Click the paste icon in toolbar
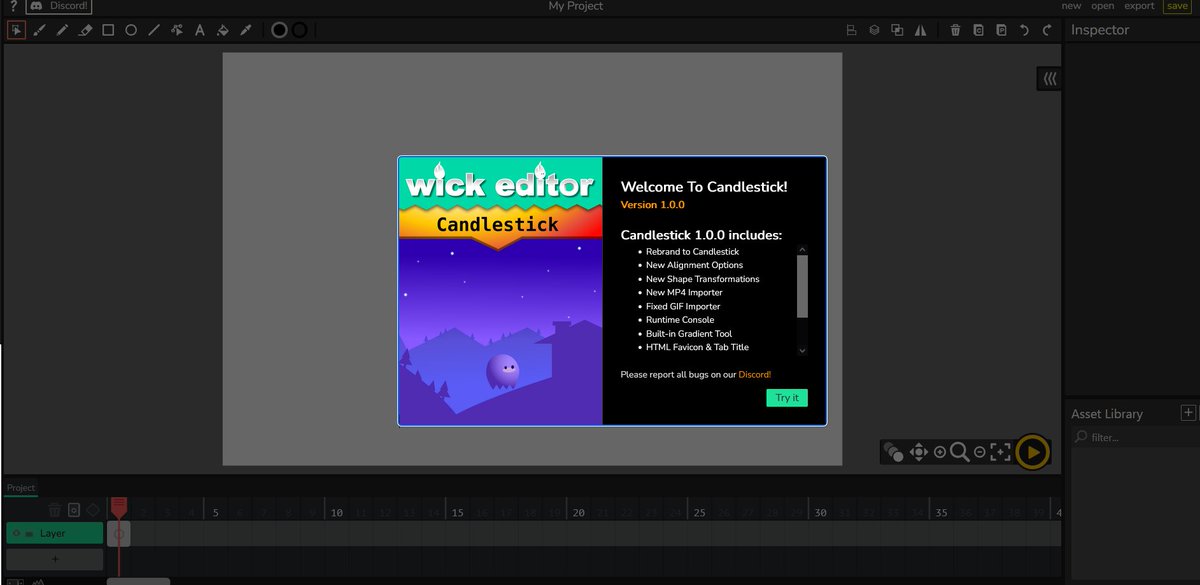This screenshot has height=585, width=1200. coord(1001,30)
